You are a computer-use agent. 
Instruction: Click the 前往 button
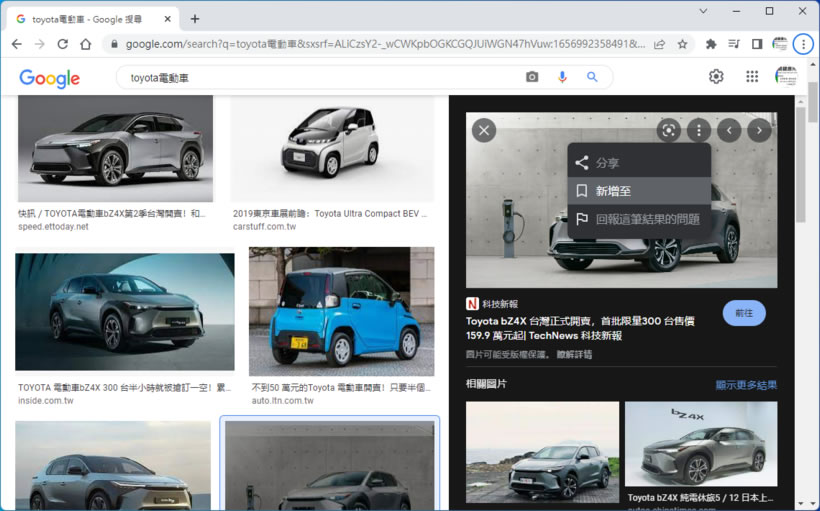pyautogui.click(x=744, y=313)
